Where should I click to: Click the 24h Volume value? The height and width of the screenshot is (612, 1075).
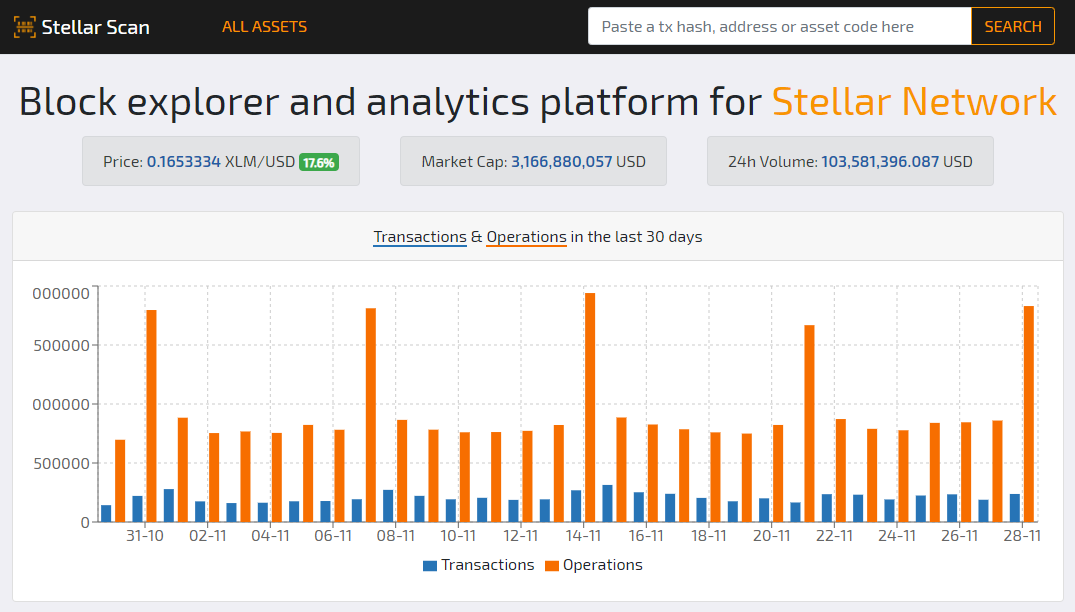pos(880,162)
